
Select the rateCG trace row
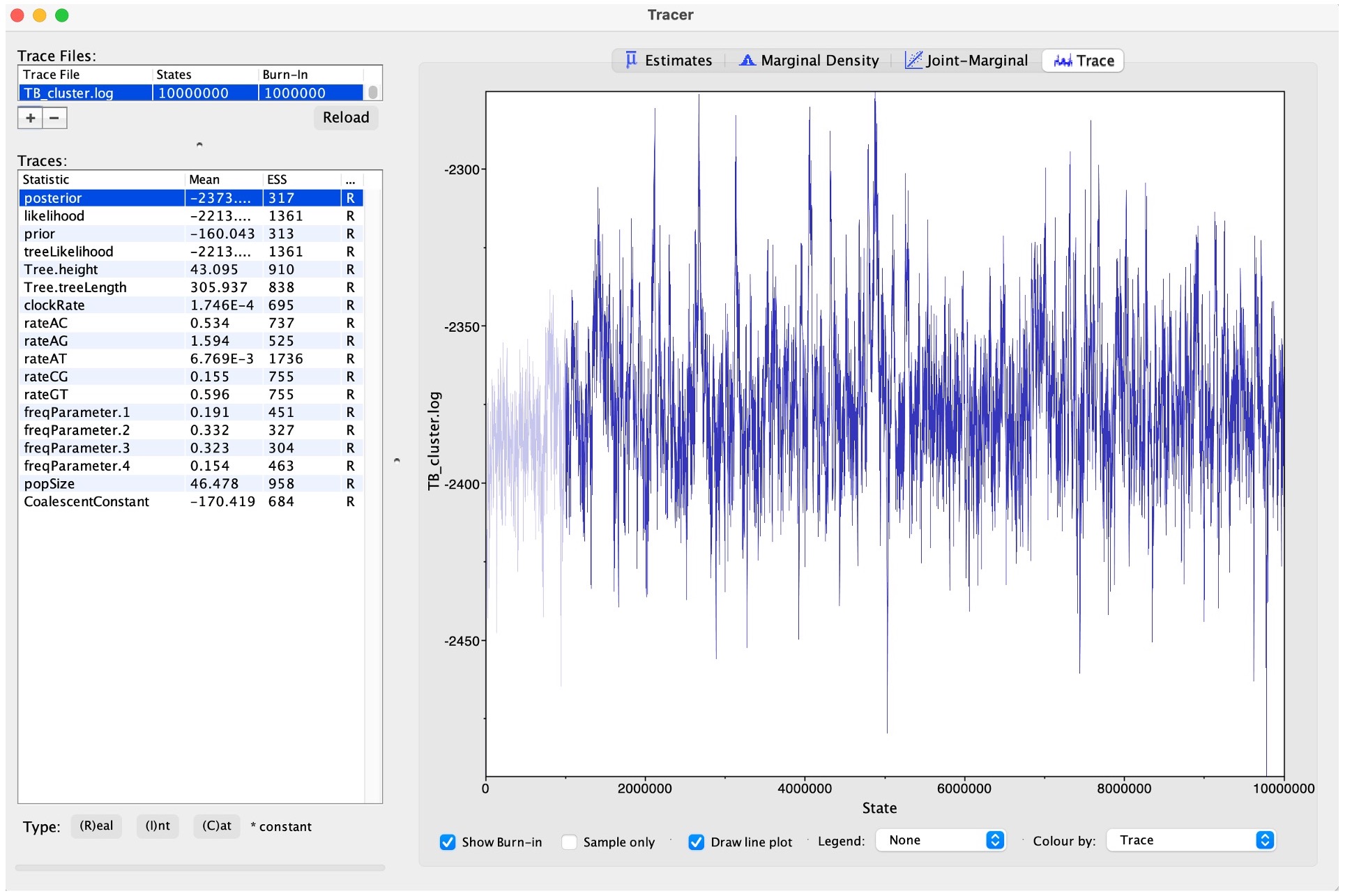click(x=191, y=377)
